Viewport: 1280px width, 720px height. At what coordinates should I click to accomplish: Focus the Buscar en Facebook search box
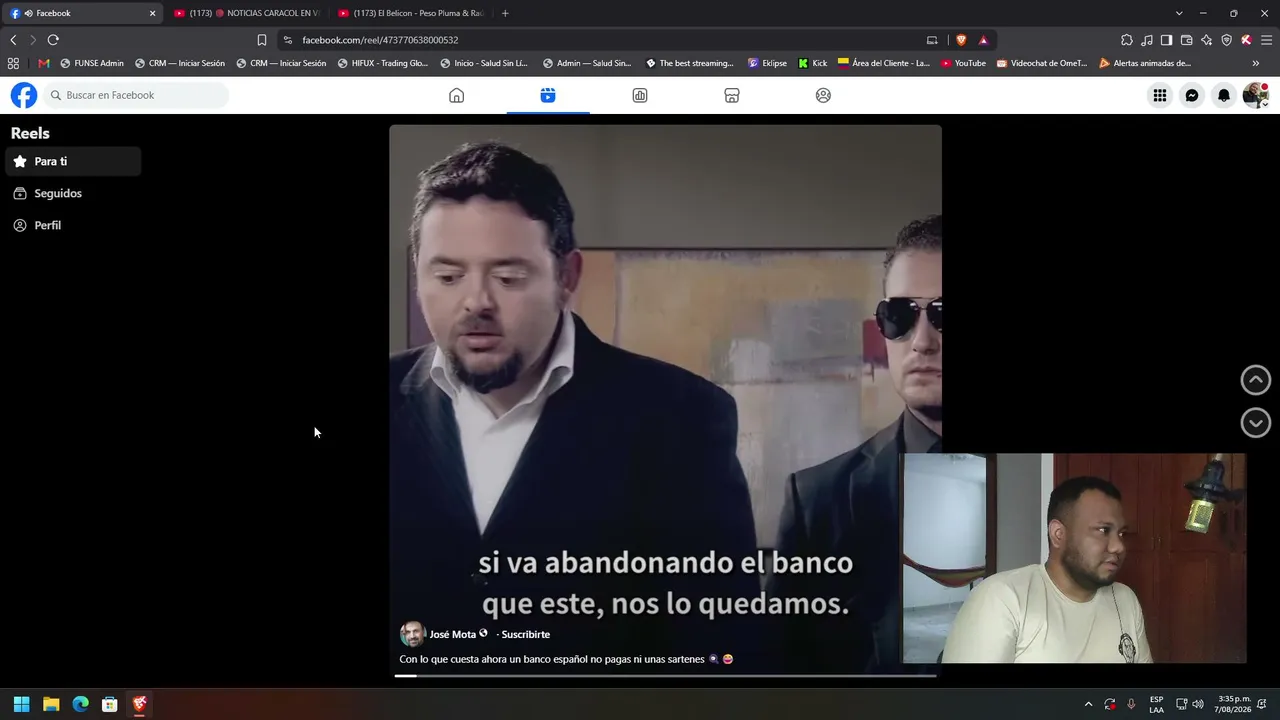coord(136,95)
